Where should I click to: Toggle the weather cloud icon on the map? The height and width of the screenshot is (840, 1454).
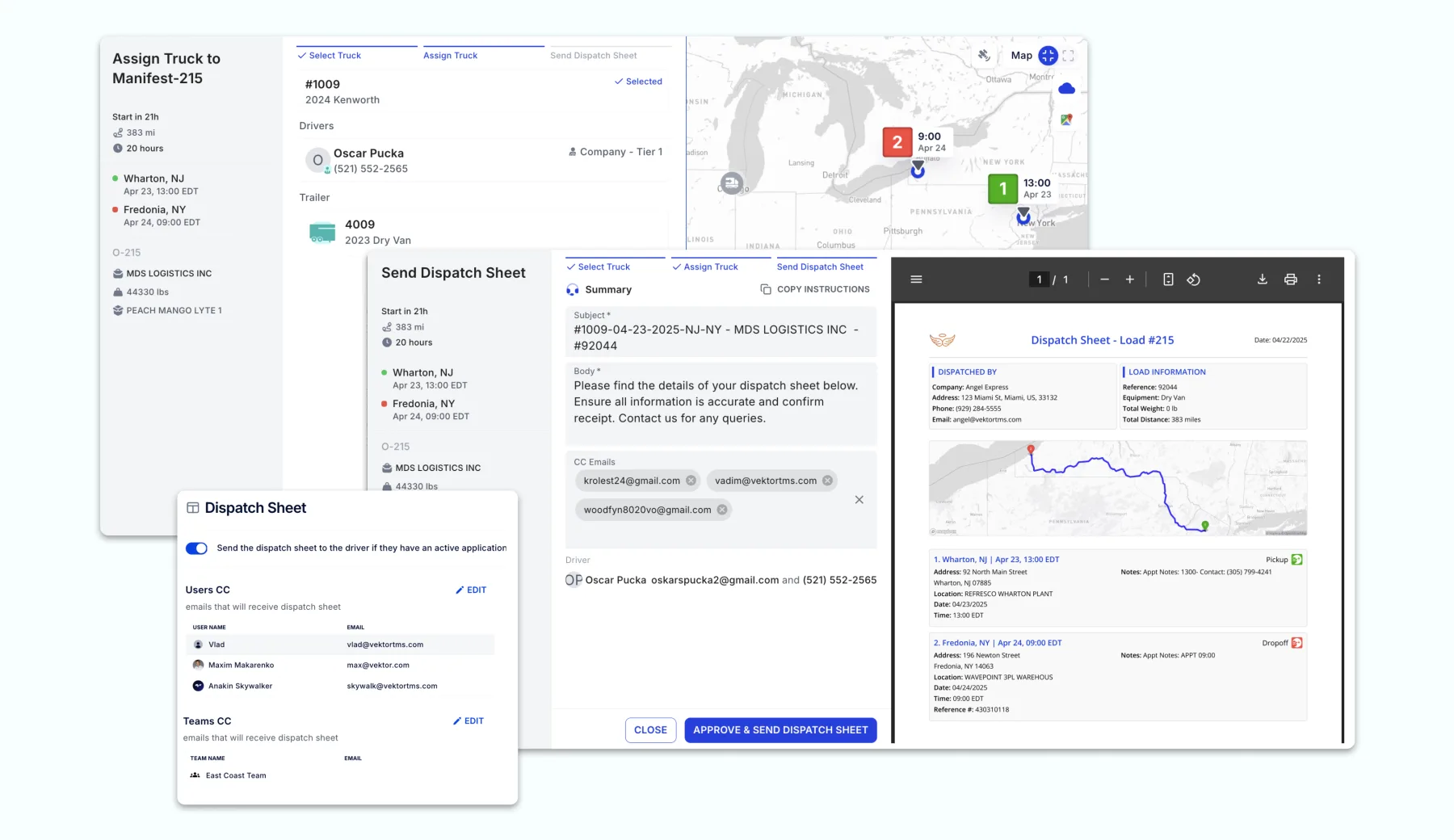point(1066,89)
